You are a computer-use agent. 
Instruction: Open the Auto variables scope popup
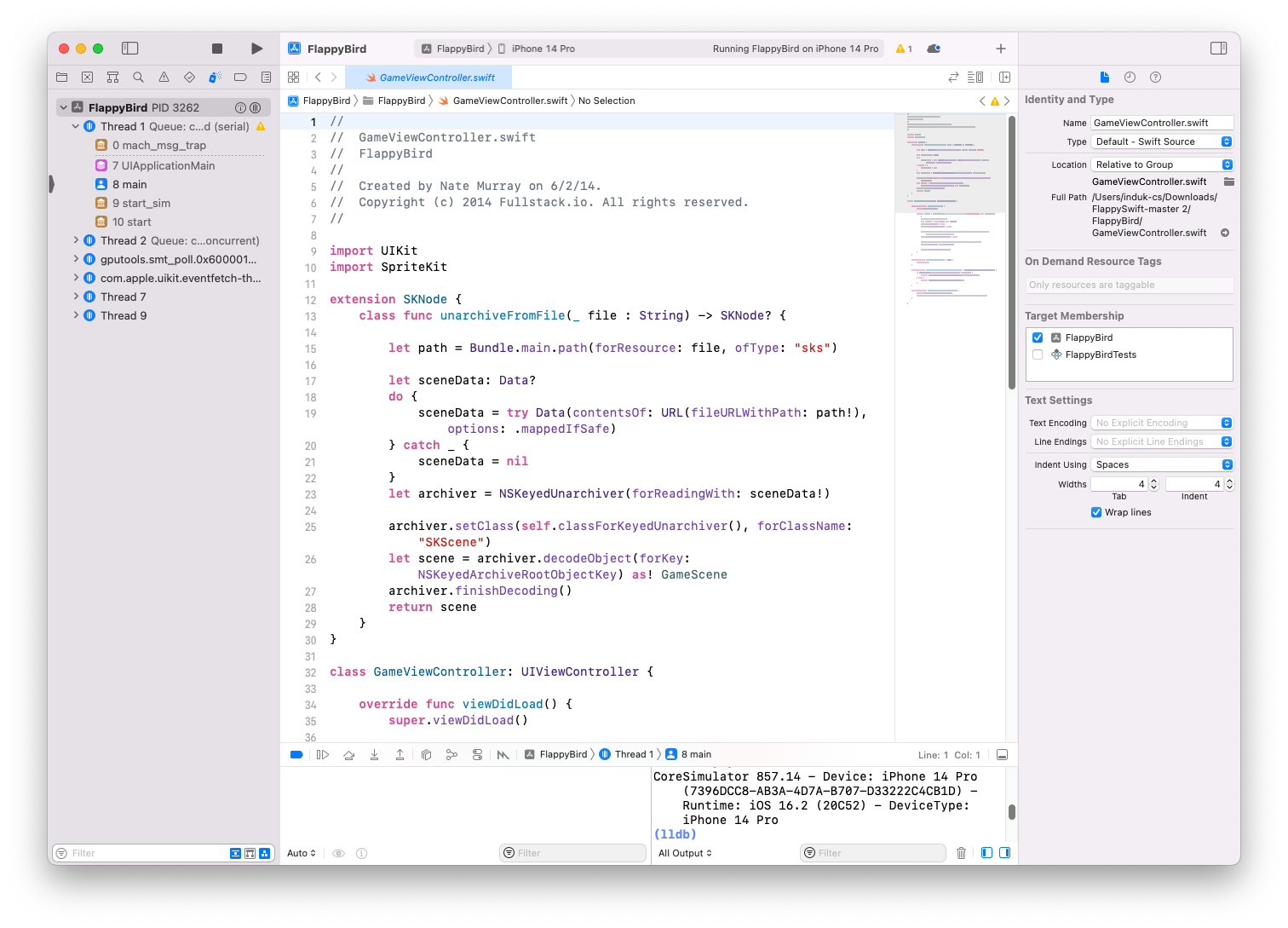point(302,853)
